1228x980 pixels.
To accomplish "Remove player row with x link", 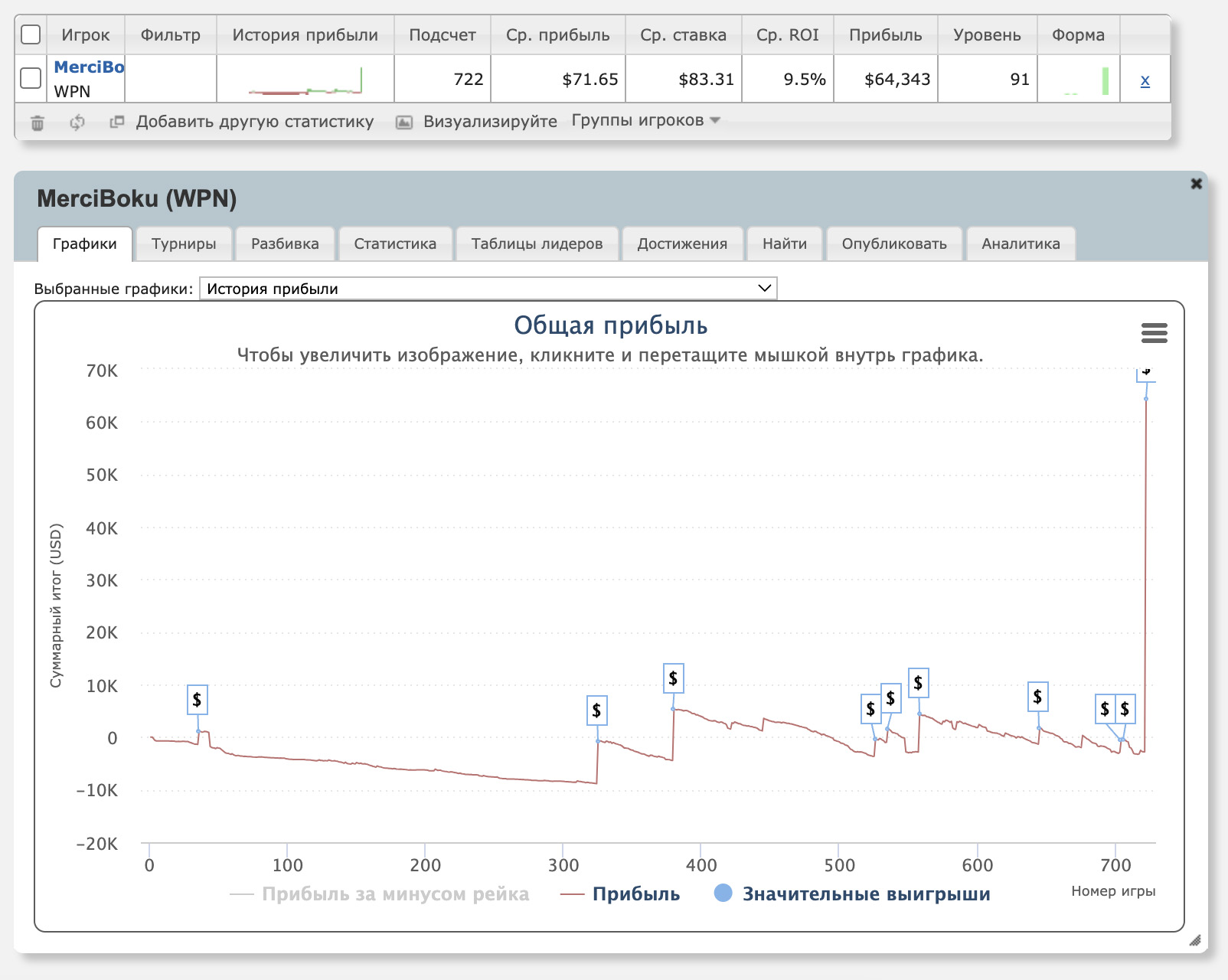I will [x=1145, y=80].
